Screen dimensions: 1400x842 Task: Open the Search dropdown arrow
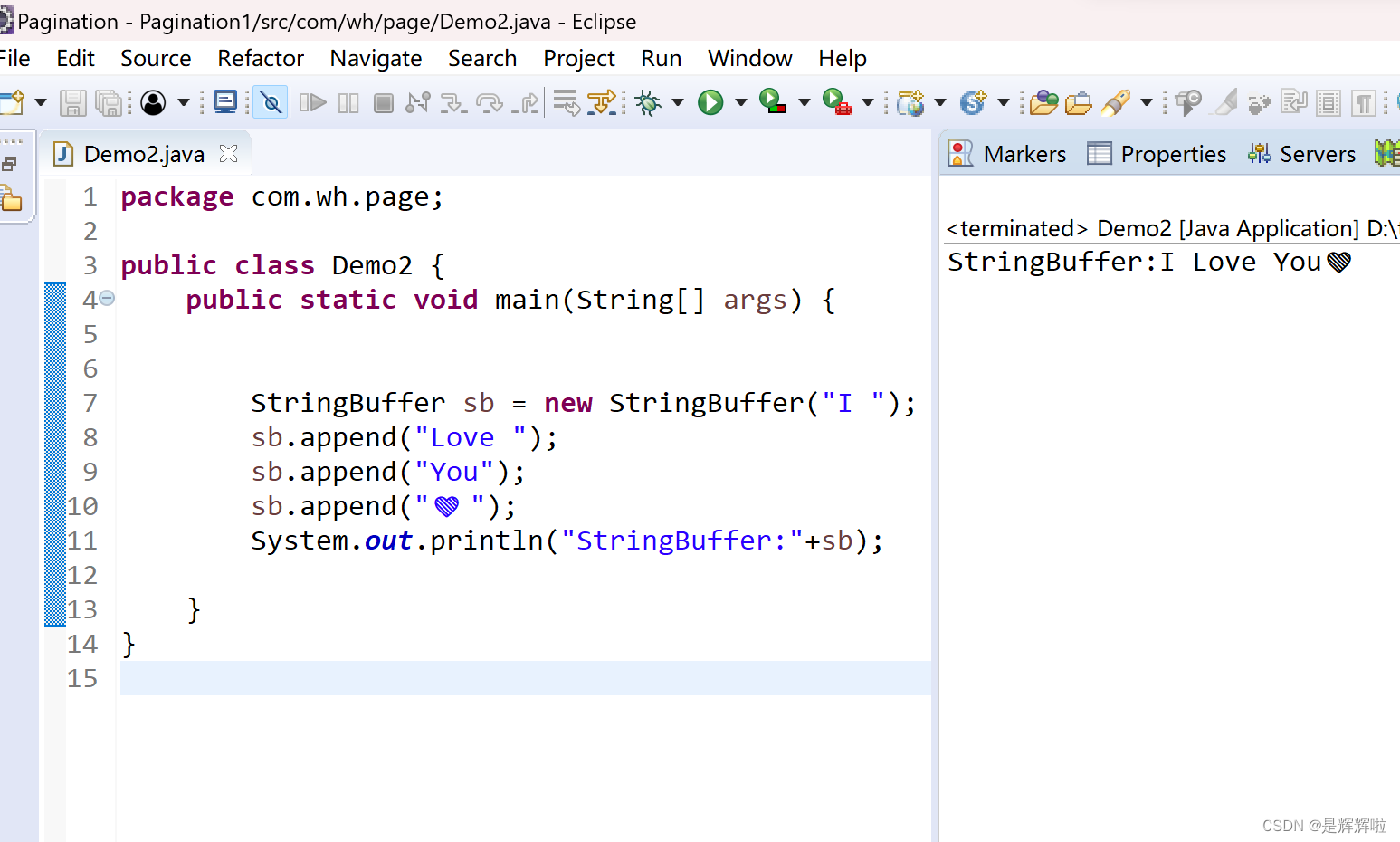pos(1147,102)
